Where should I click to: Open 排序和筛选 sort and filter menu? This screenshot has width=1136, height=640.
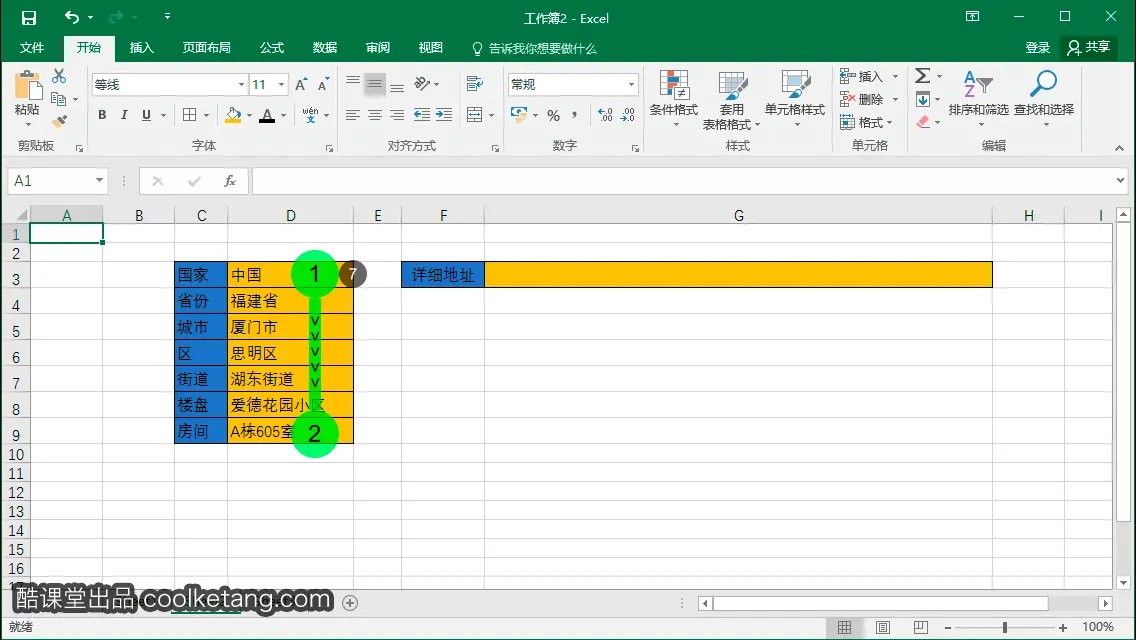978,99
